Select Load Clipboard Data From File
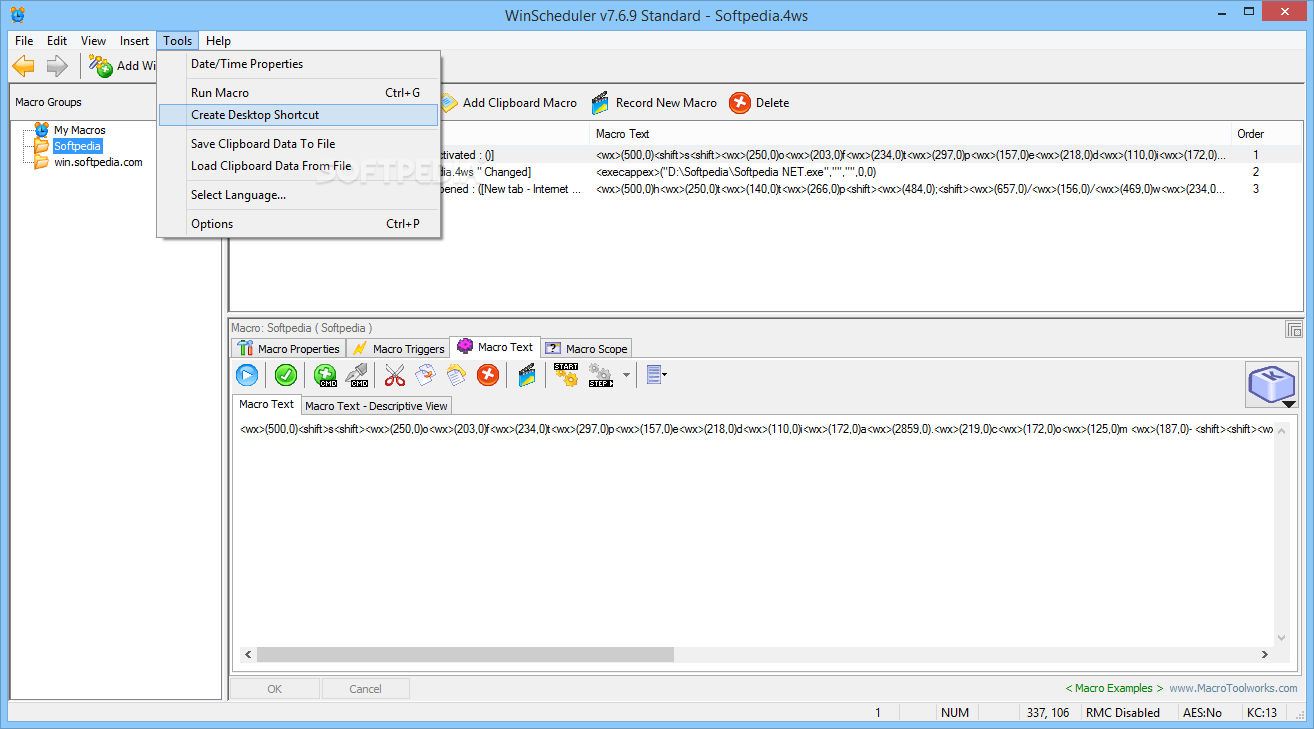The image size is (1314, 729). 298,166
